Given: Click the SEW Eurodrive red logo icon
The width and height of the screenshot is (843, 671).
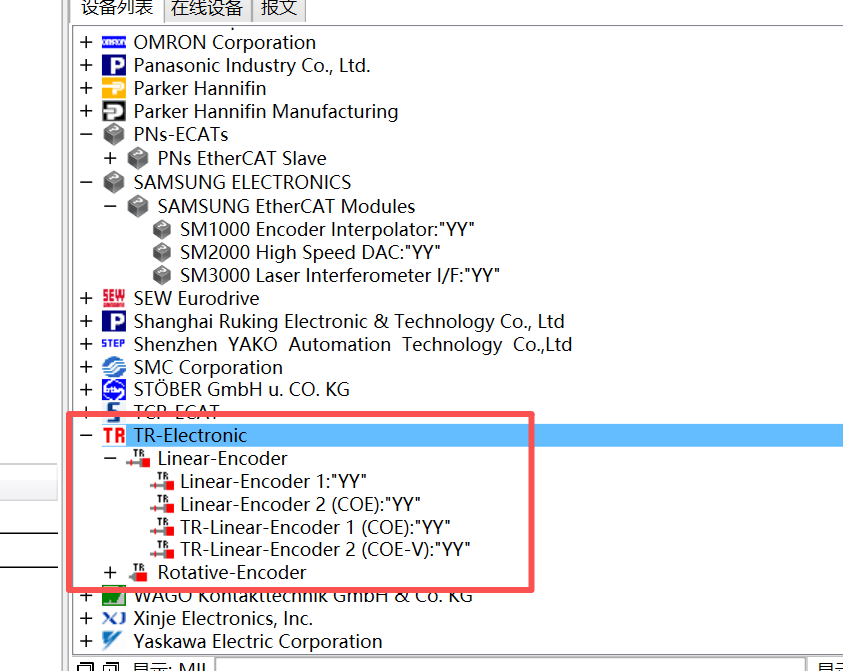Looking at the screenshot, I should (114, 298).
